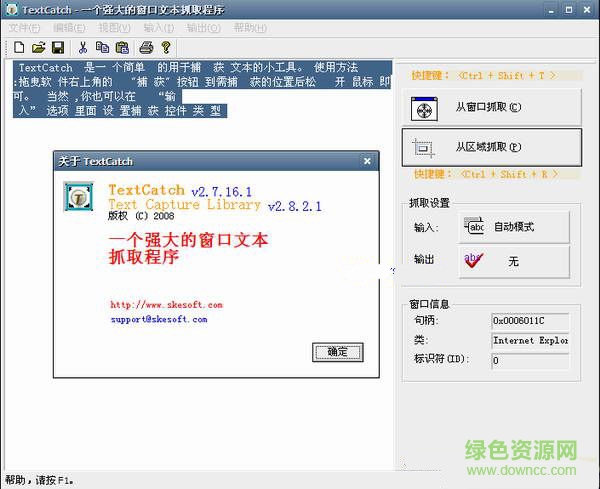Click the TextCatch logo in About dialog

pos(79,195)
